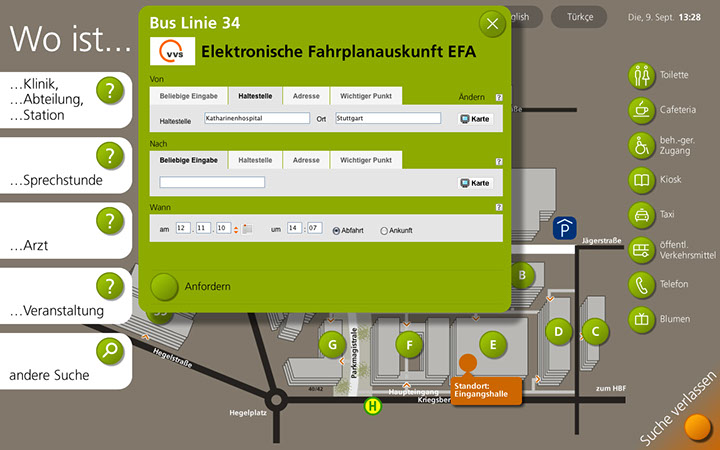
Task: Tap the Toilette icon
Action: tap(641, 75)
